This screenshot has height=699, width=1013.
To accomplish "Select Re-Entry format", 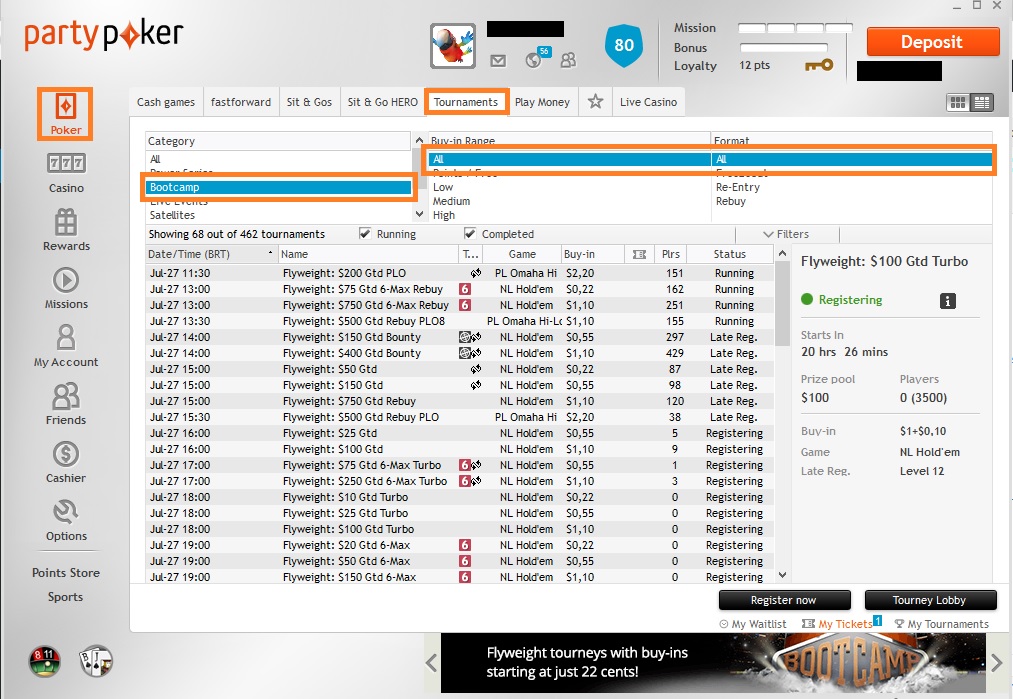I will tap(738, 187).
